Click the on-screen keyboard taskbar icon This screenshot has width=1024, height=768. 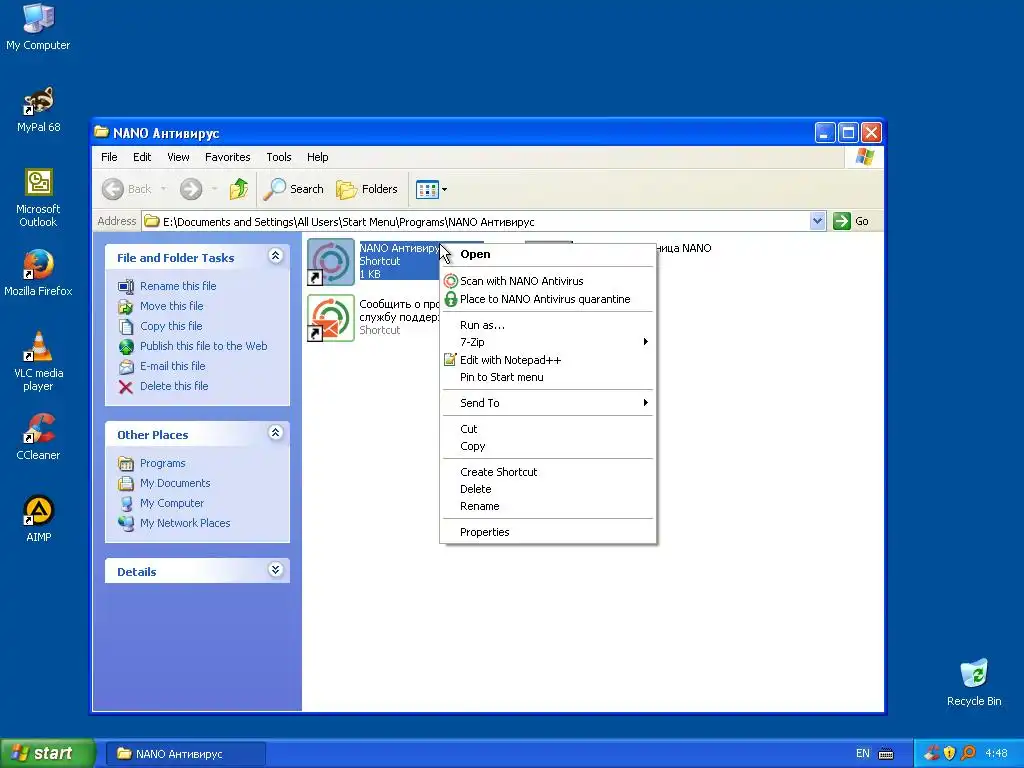(886, 754)
